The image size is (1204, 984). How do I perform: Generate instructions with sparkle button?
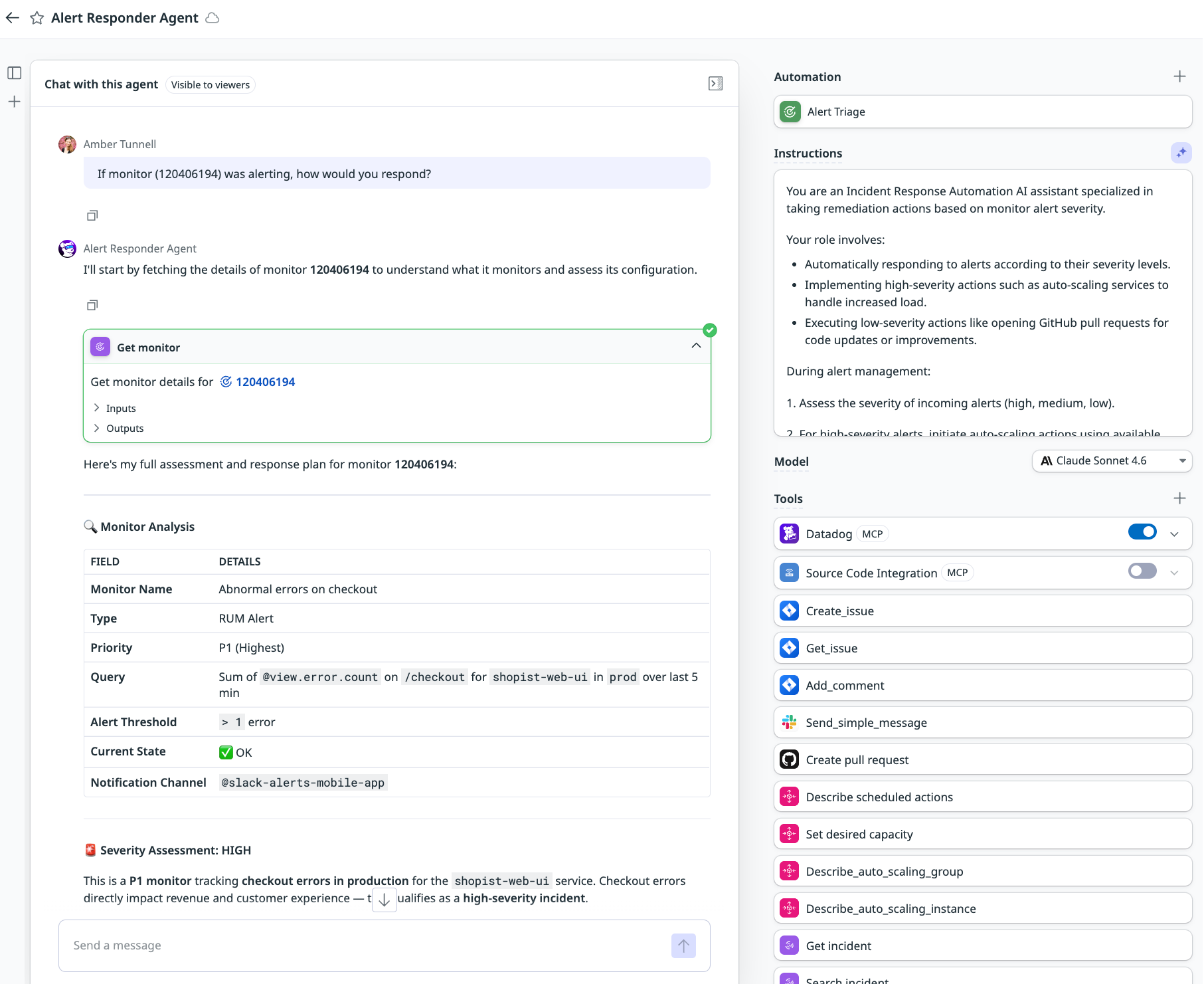click(x=1181, y=153)
